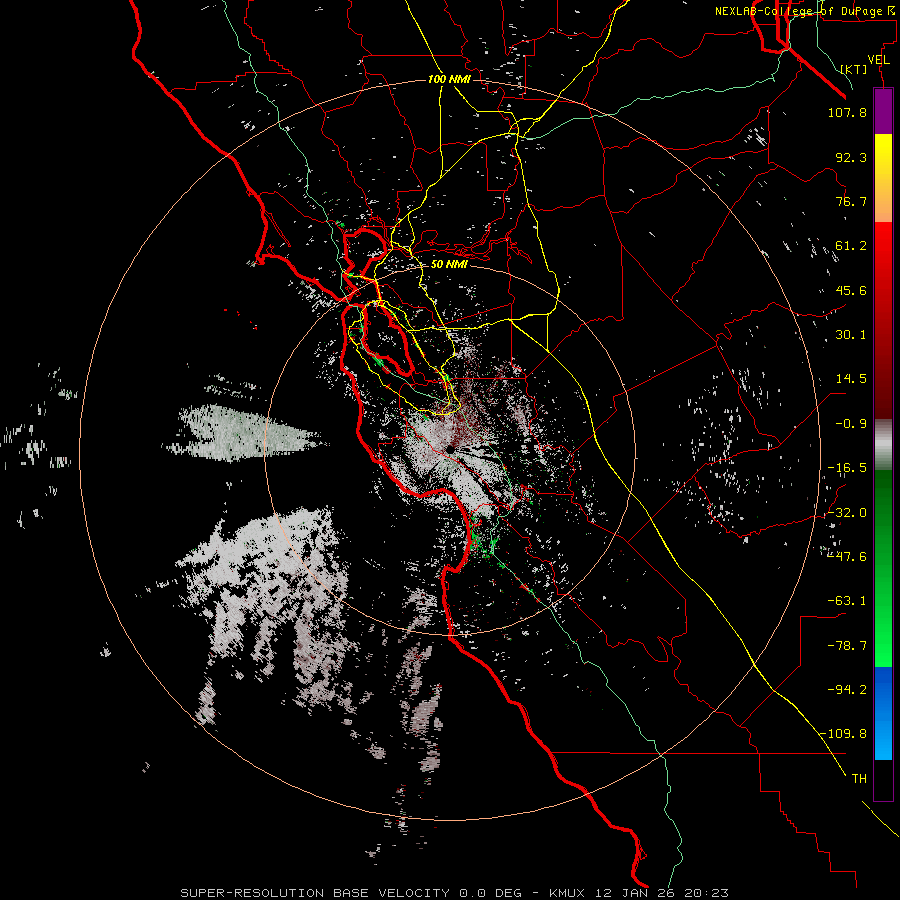Select the 76.7 velocity scale value
This screenshot has height=900, width=900.
(851, 201)
